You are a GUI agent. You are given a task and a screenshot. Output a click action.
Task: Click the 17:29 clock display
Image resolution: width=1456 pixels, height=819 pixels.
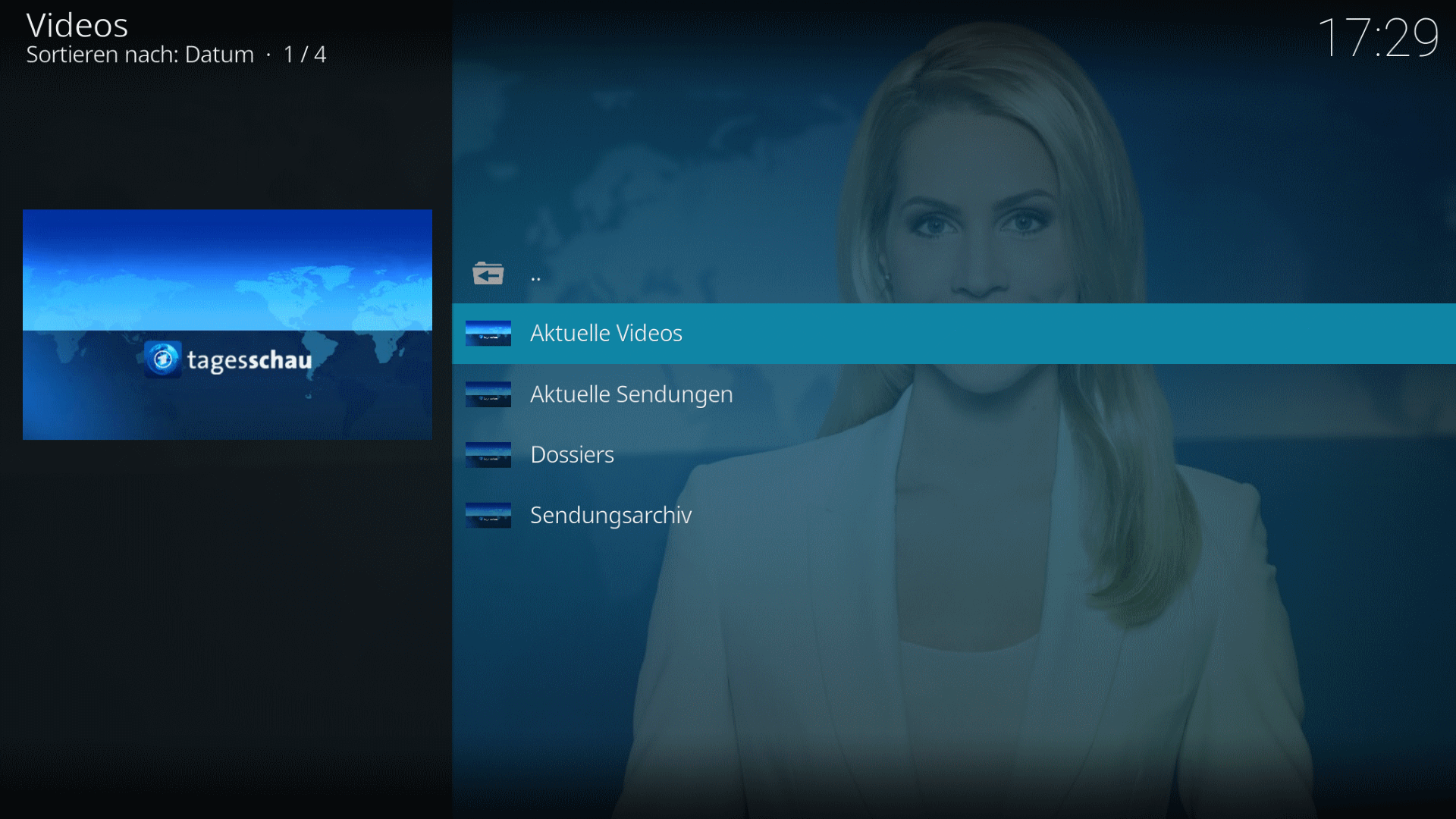pos(1377,38)
